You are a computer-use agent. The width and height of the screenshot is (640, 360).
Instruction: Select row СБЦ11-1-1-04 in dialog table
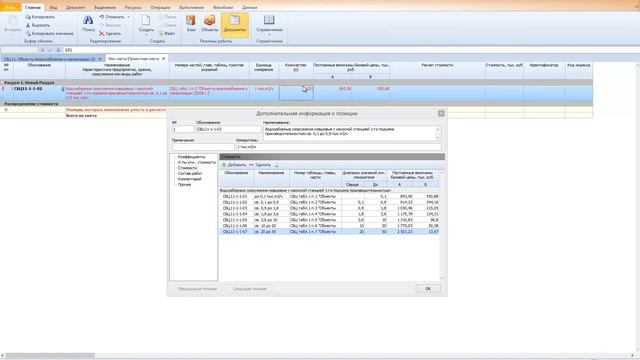(329, 214)
